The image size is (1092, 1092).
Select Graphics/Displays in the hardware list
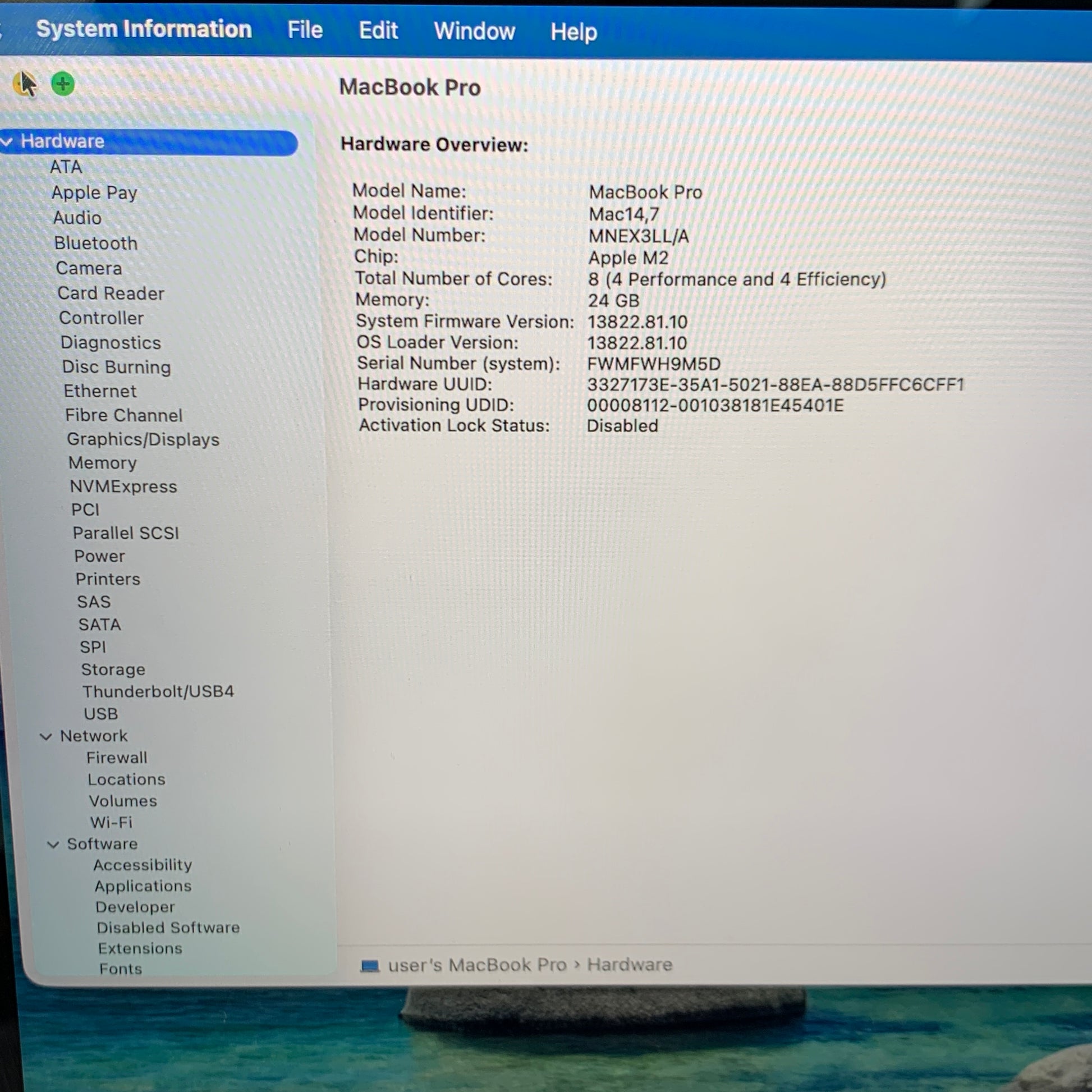[x=143, y=439]
